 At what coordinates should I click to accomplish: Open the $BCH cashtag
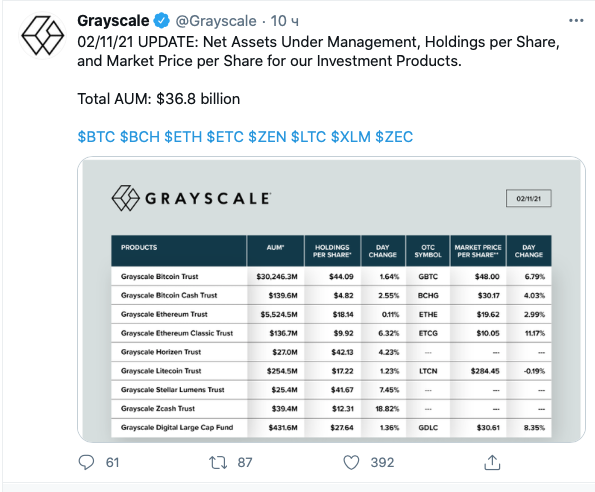(x=140, y=137)
